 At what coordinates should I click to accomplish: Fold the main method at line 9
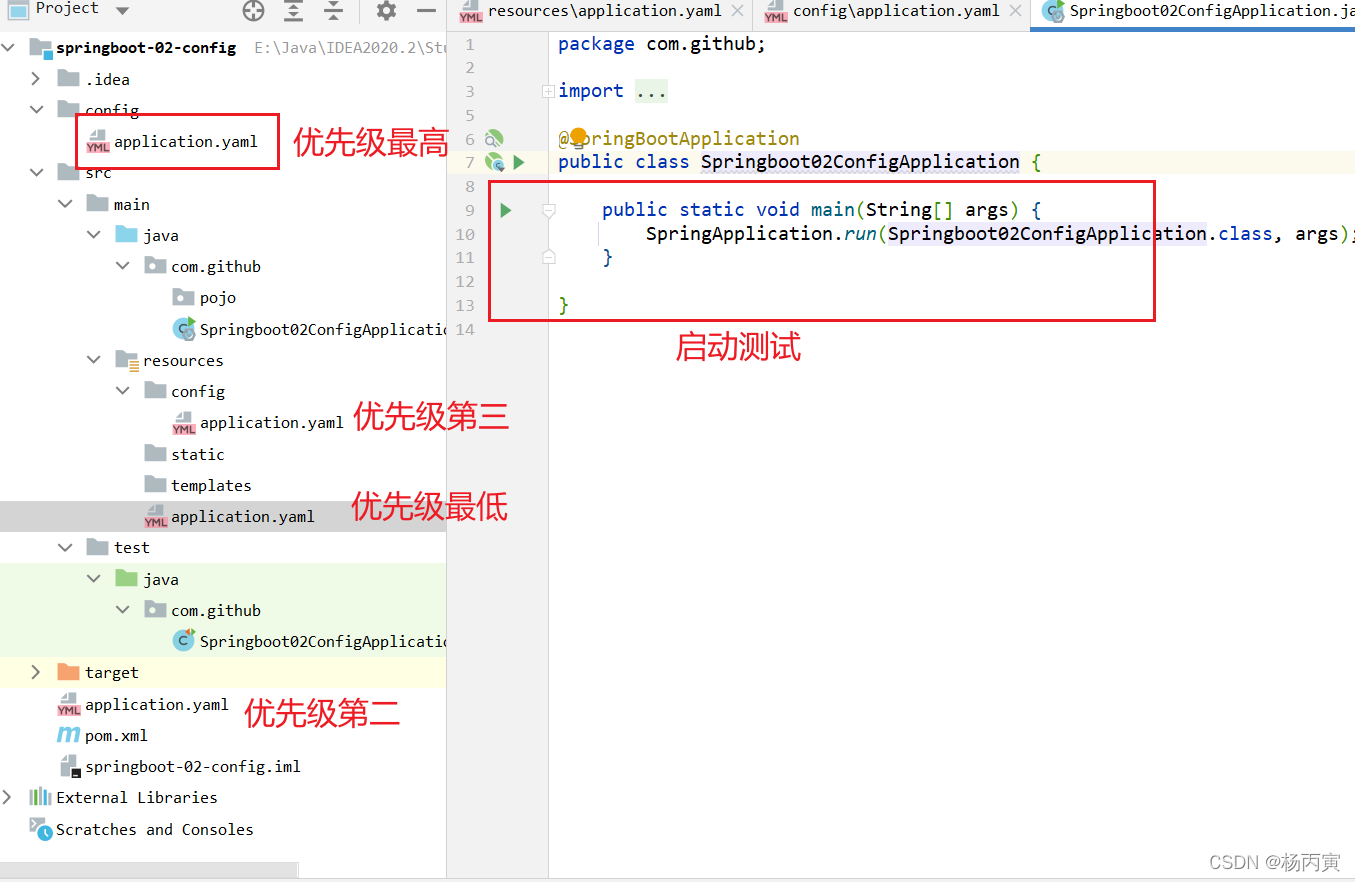548,210
